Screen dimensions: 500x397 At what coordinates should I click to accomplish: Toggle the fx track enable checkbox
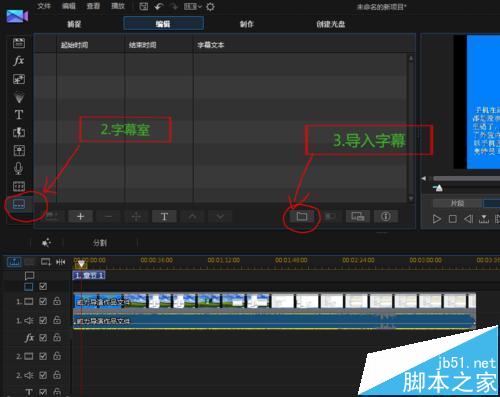pos(43,338)
